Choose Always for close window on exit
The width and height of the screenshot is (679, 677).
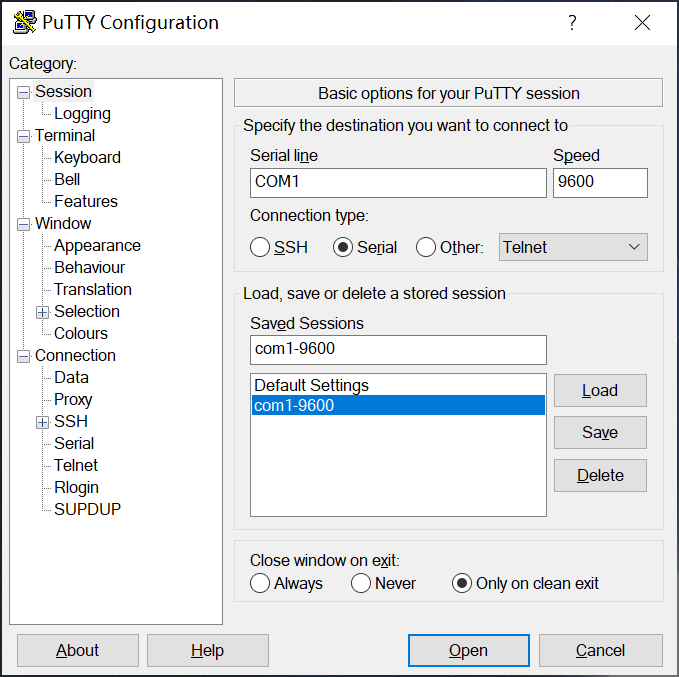pyautogui.click(x=260, y=583)
